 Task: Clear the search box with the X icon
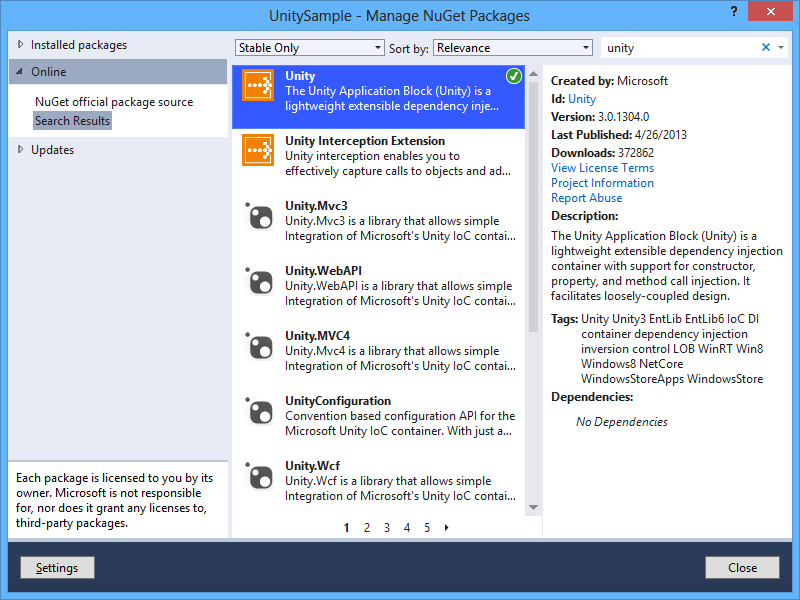click(x=766, y=47)
